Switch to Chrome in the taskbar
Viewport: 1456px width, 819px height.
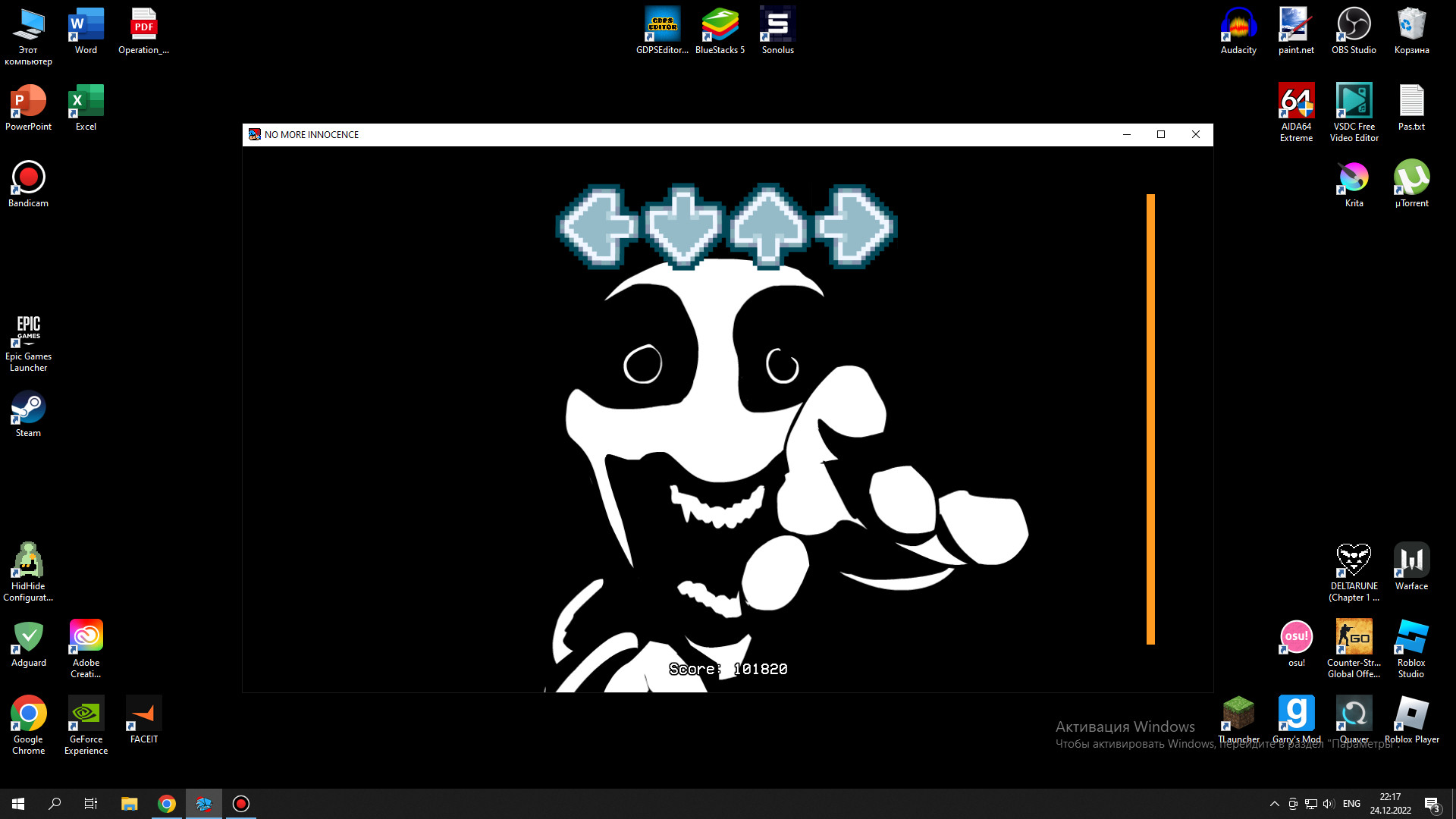(x=167, y=804)
